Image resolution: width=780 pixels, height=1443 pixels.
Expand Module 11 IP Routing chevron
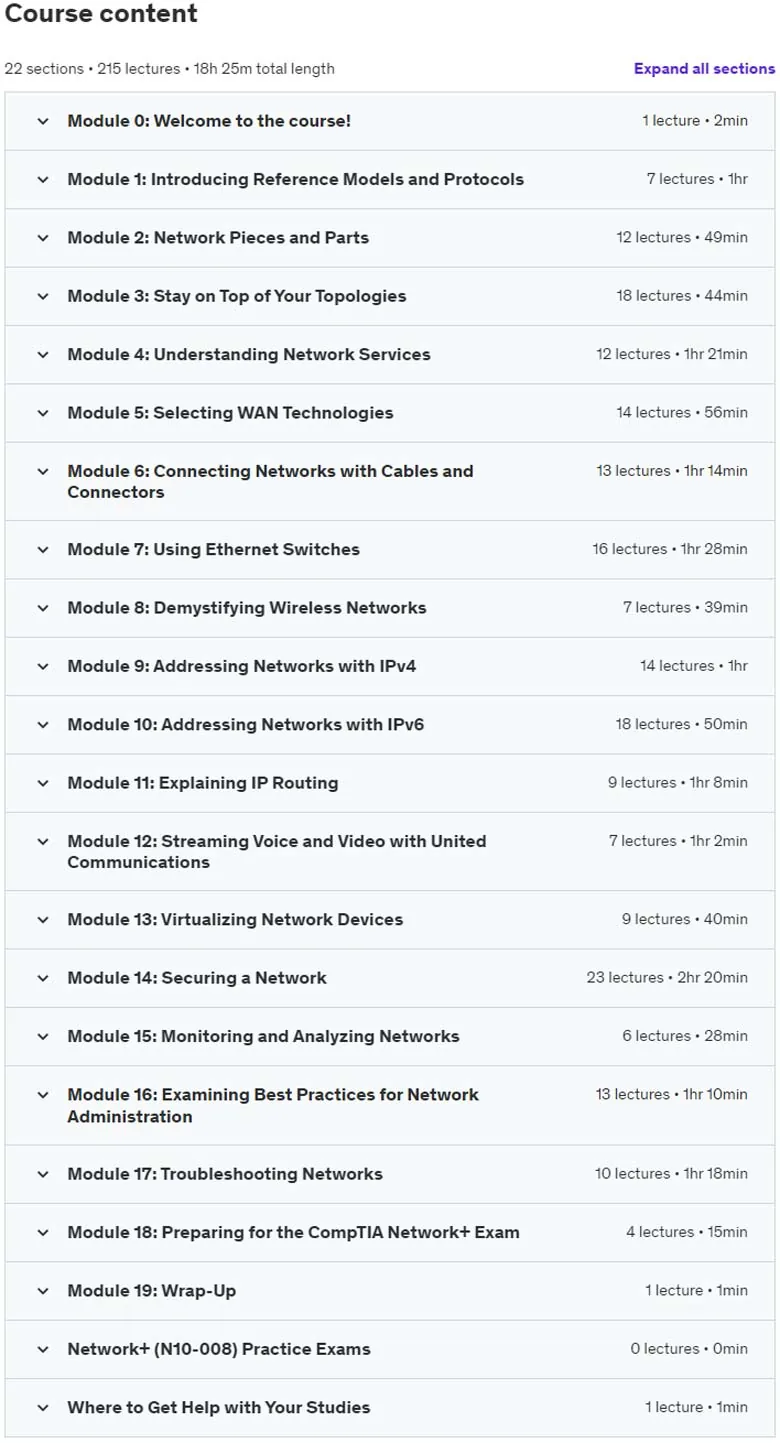click(42, 783)
